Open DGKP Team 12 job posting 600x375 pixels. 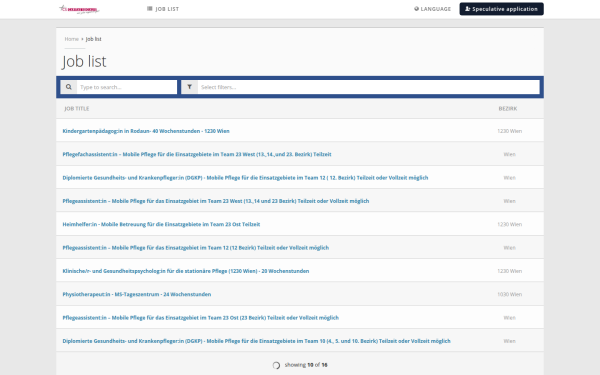(245, 178)
